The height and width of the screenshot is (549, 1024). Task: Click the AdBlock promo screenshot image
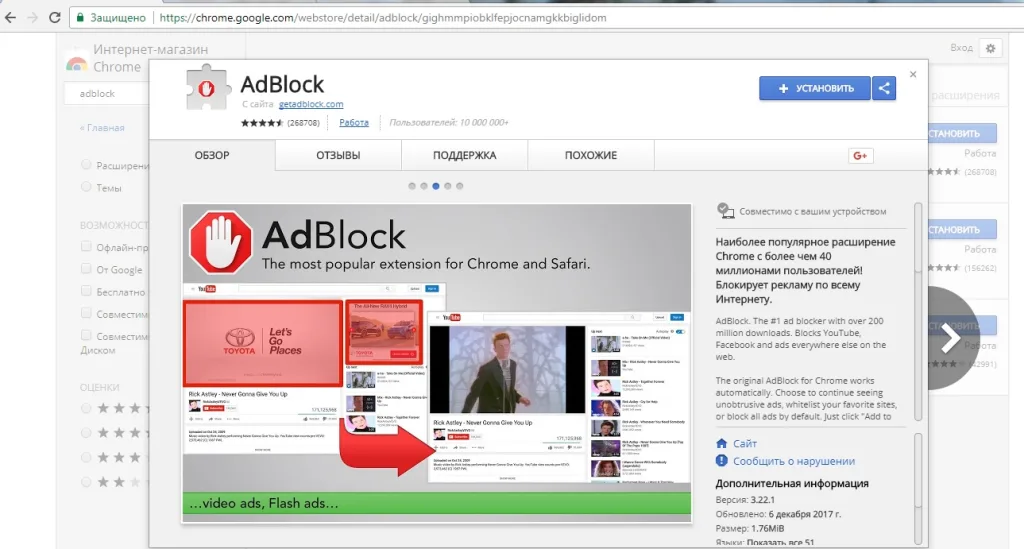coord(437,363)
